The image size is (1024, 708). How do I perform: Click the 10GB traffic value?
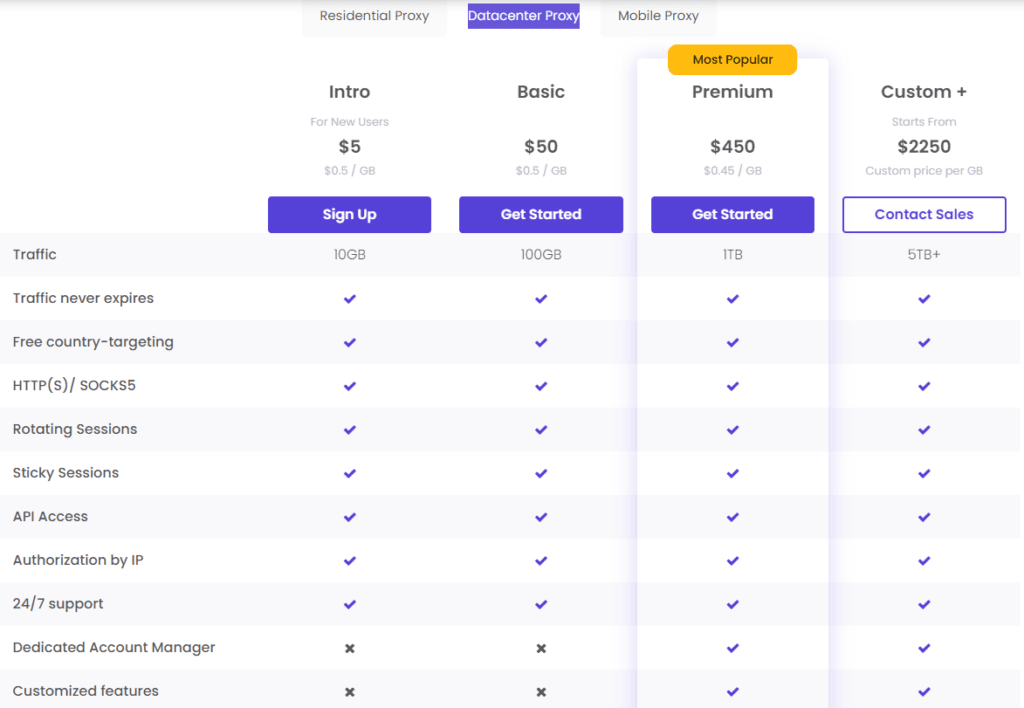(x=349, y=255)
